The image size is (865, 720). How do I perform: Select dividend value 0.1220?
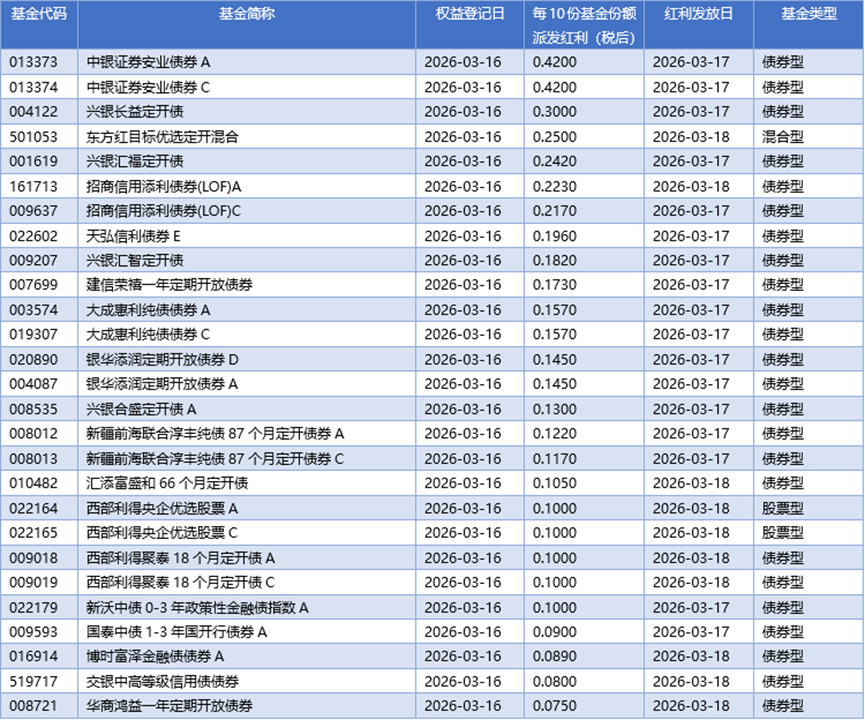click(554, 434)
